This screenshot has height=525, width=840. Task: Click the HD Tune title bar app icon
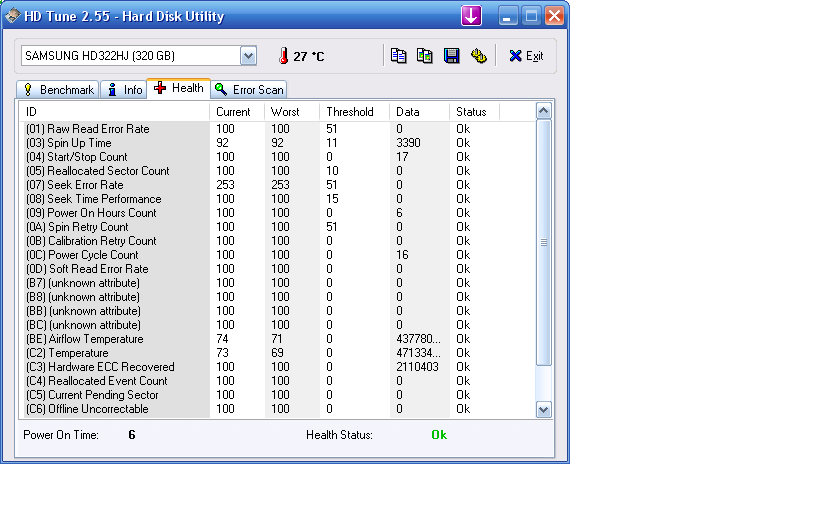[12, 16]
